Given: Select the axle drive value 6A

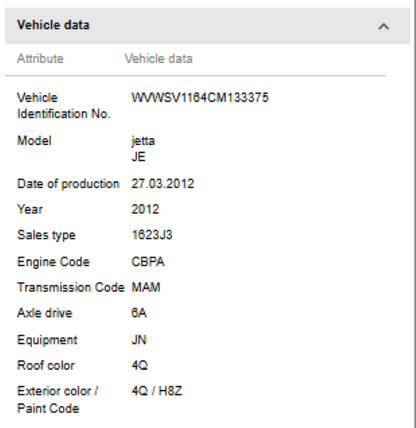Looking at the screenshot, I should pyautogui.click(x=139, y=313).
